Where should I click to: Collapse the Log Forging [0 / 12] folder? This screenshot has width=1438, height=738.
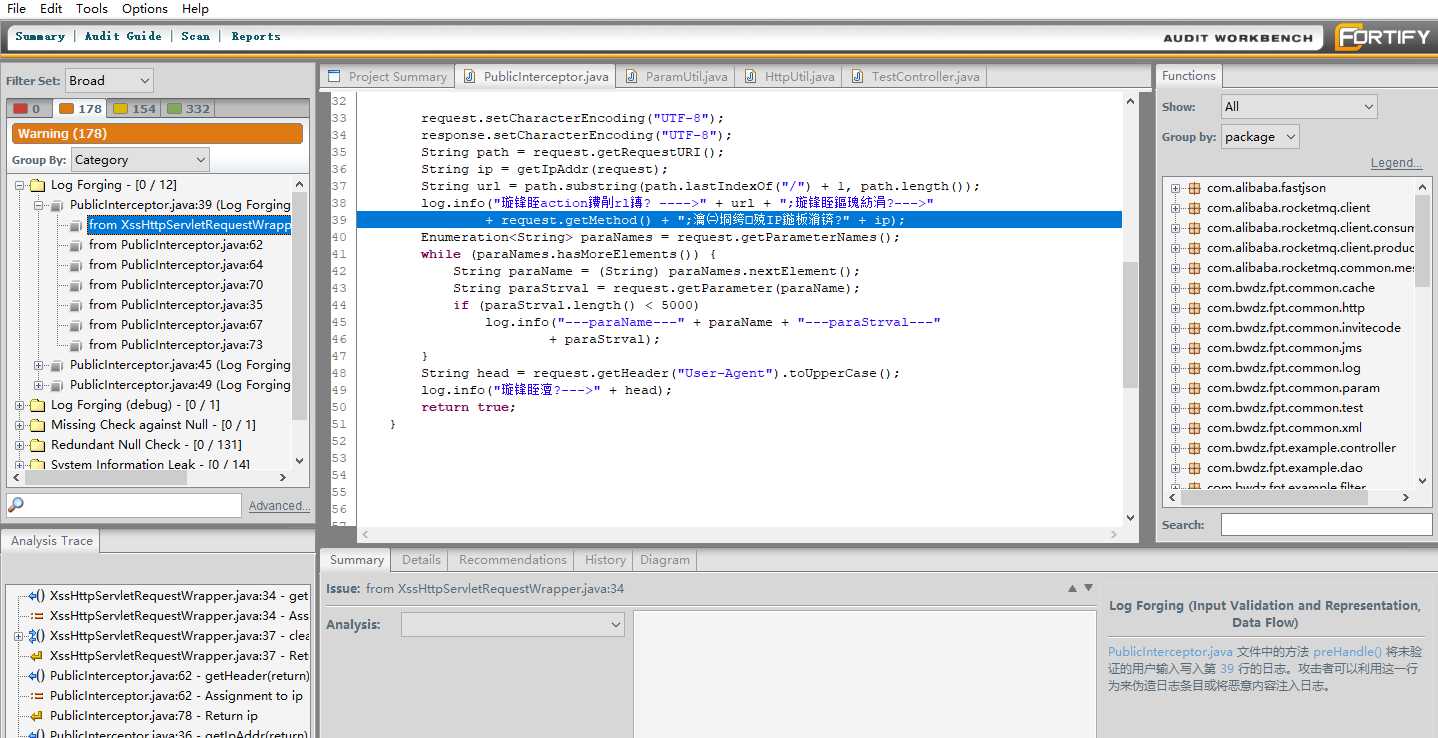click(20, 185)
